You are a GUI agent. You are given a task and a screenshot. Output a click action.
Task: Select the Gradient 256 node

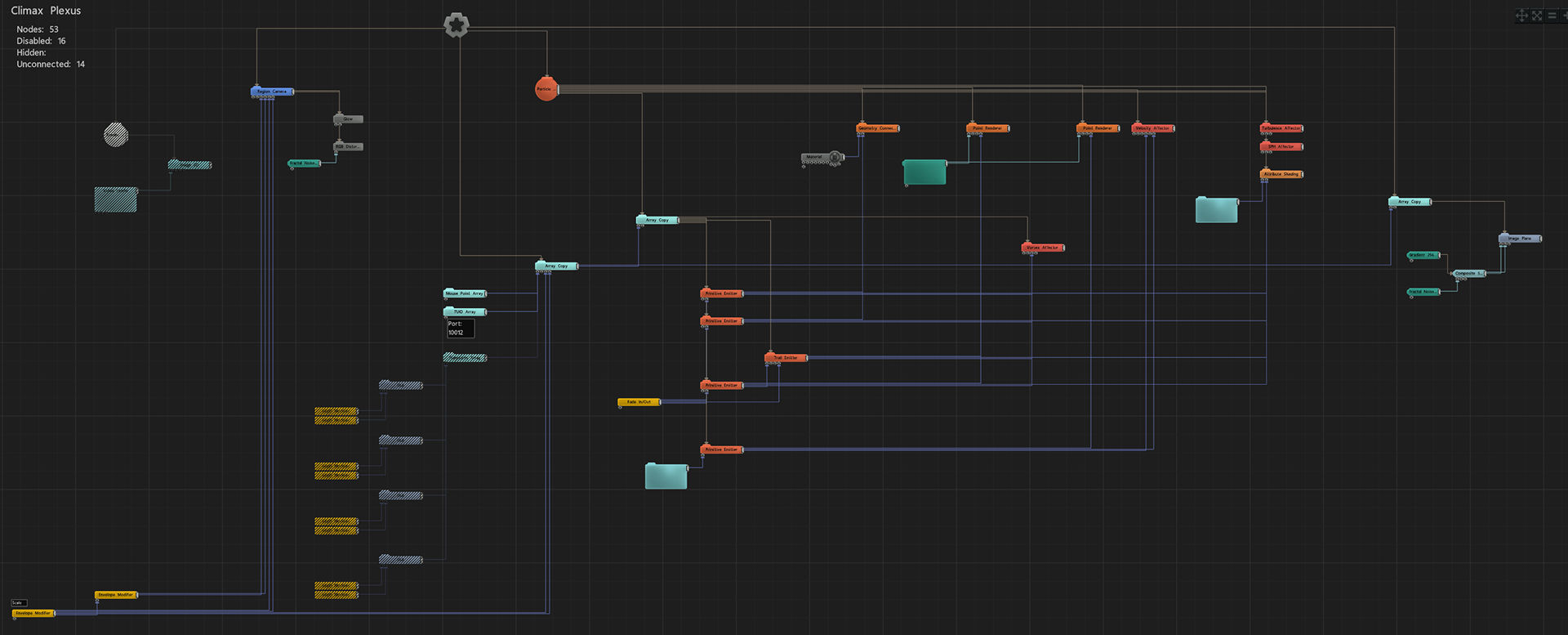point(1423,255)
